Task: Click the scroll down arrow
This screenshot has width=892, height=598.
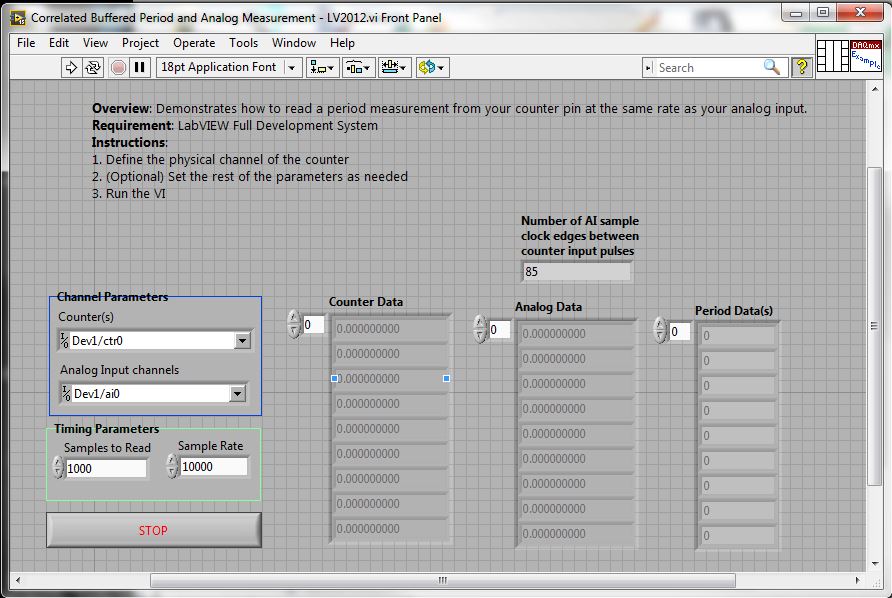Action: tap(874, 563)
